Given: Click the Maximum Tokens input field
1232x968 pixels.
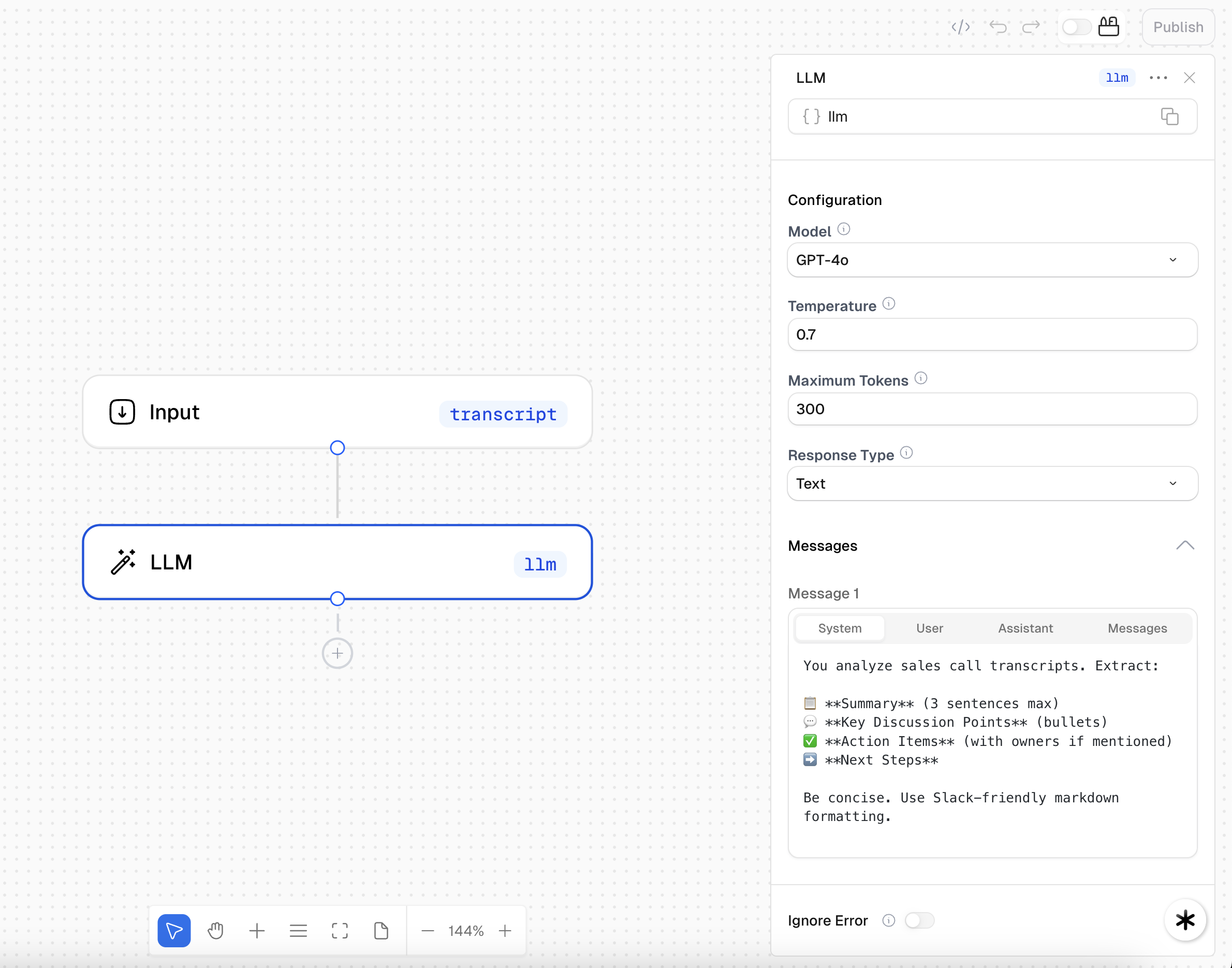Looking at the screenshot, I should pos(992,409).
